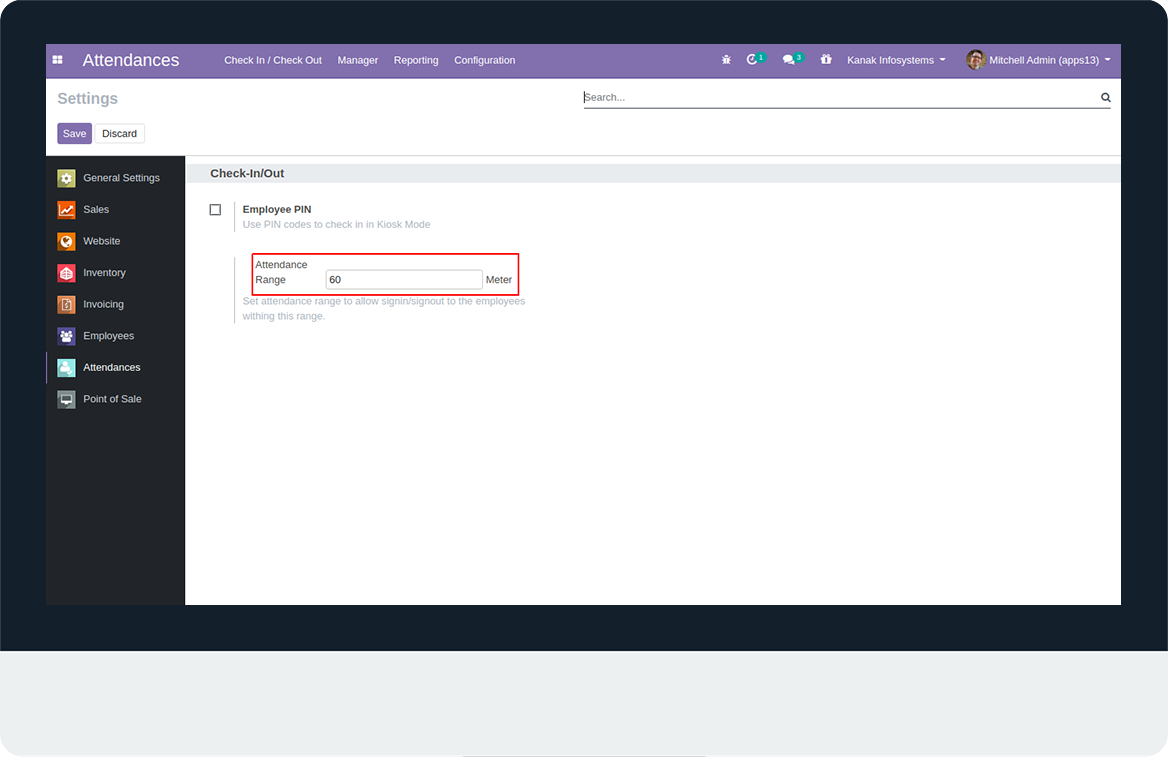This screenshot has width=1168, height=757.
Task: Click the General Settings gear icon
Action: click(x=66, y=178)
